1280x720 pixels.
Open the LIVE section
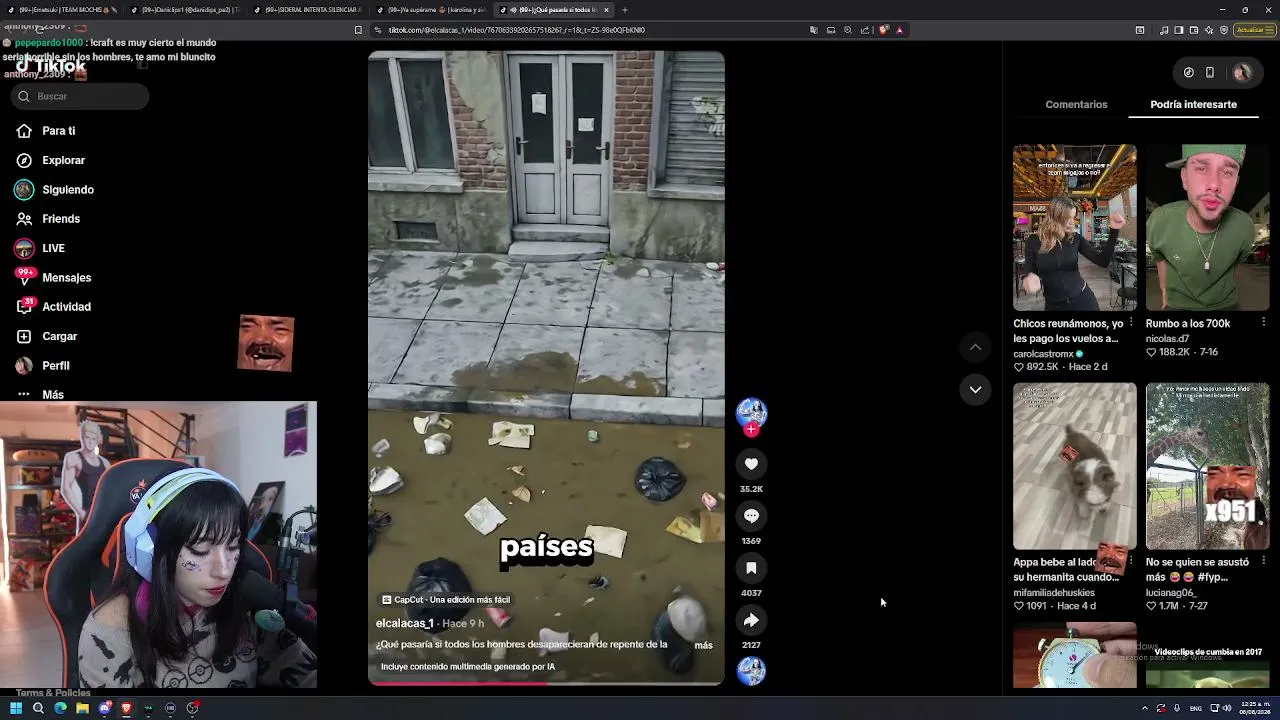coord(53,248)
